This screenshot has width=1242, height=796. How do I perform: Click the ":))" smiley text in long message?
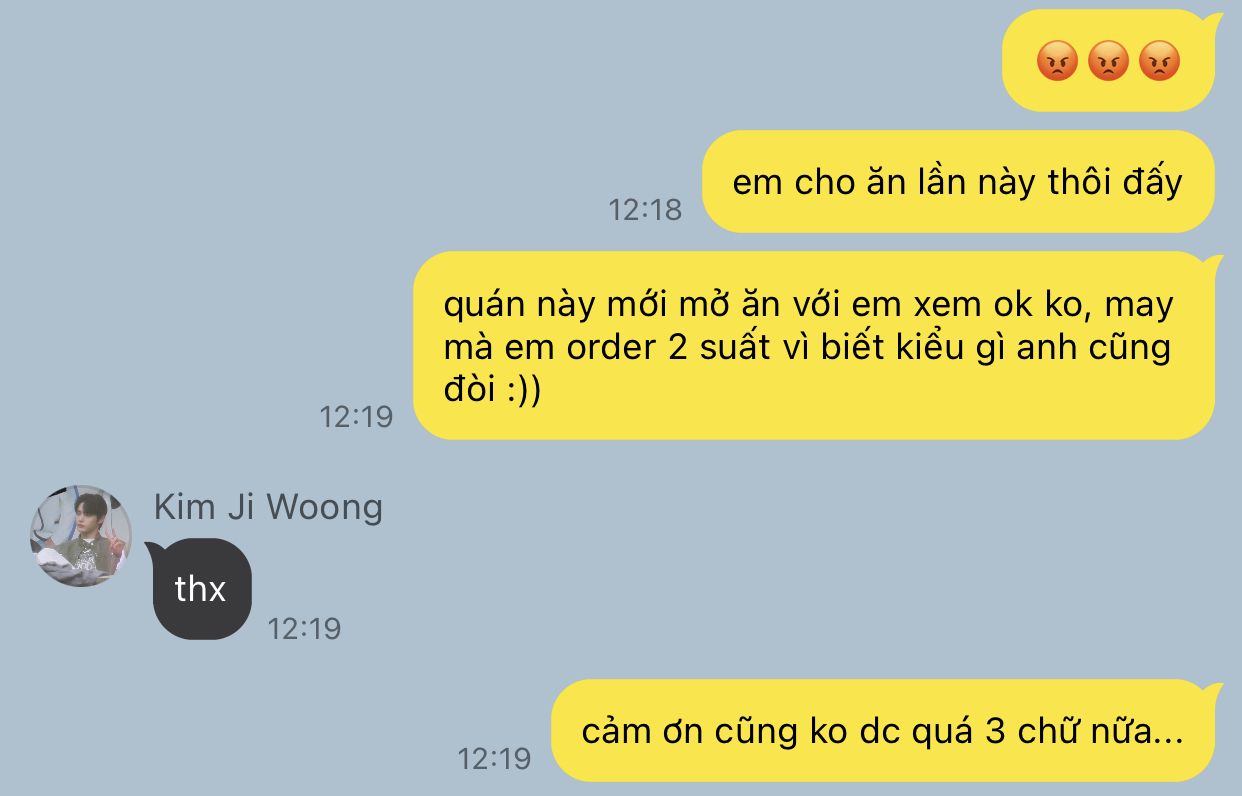[x=521, y=391]
